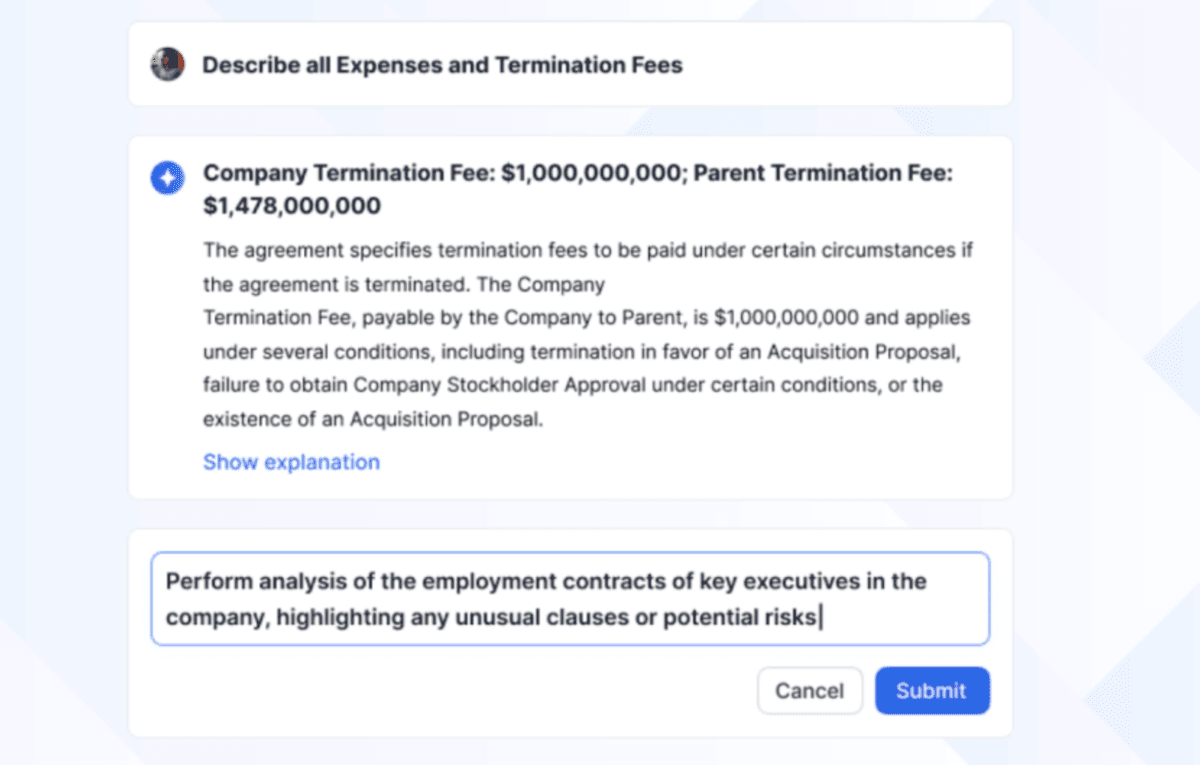Click the AI answer card body text
The width and height of the screenshot is (1200, 765).
(x=586, y=335)
